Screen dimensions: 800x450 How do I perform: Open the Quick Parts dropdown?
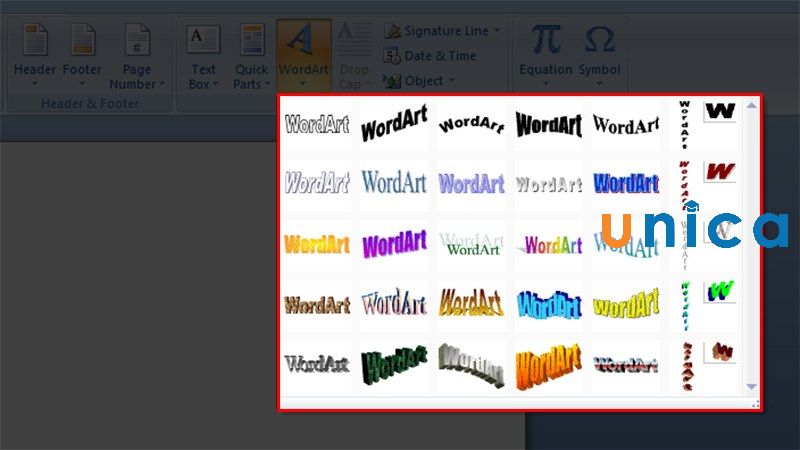tap(252, 57)
